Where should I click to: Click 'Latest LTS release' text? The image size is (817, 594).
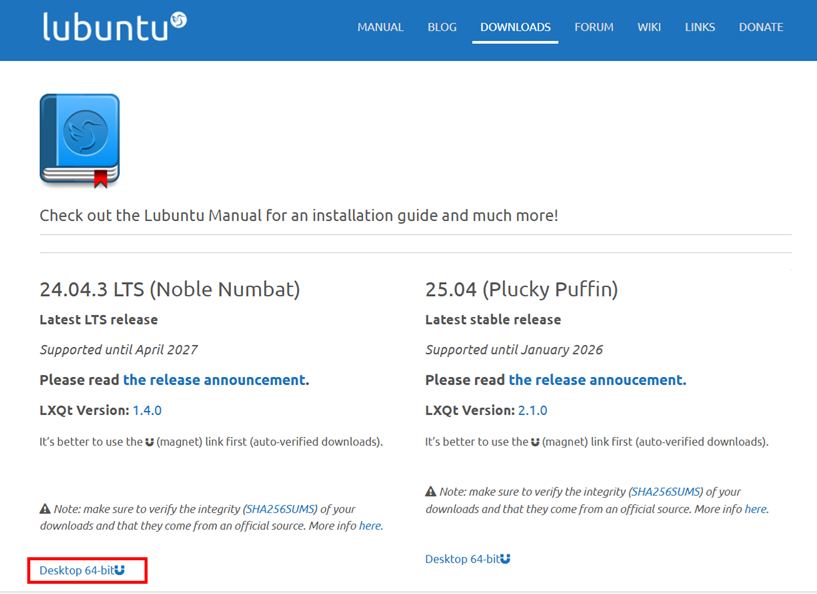tap(98, 319)
